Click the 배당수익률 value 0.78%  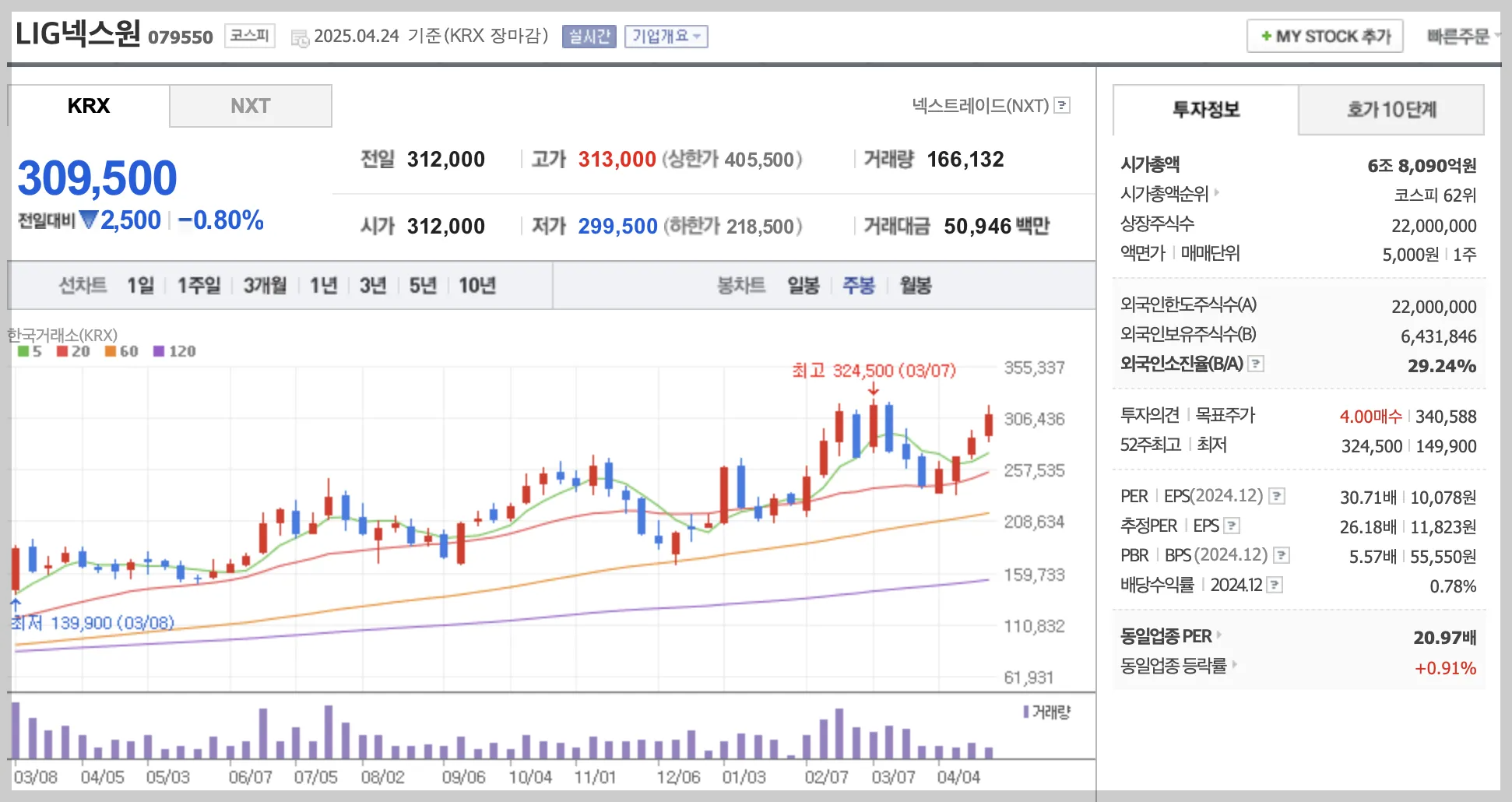(x=1453, y=586)
